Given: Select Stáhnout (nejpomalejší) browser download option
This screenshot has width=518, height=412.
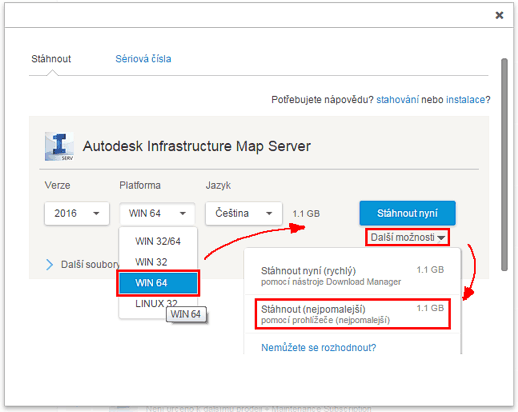Looking at the screenshot, I should (x=353, y=314).
